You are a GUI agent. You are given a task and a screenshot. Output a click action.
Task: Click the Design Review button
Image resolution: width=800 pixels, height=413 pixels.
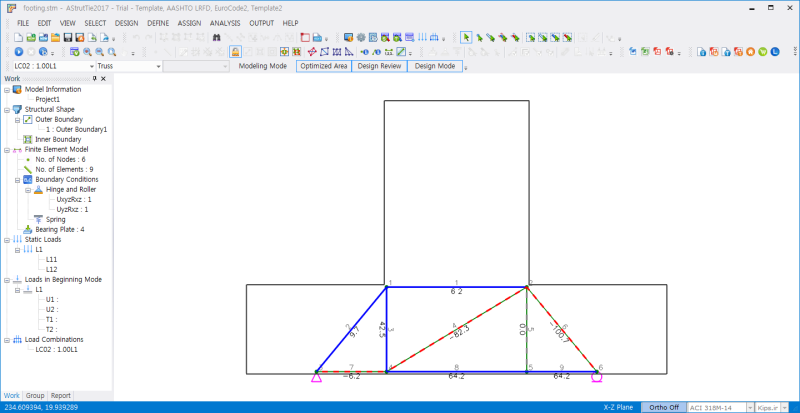pos(380,66)
